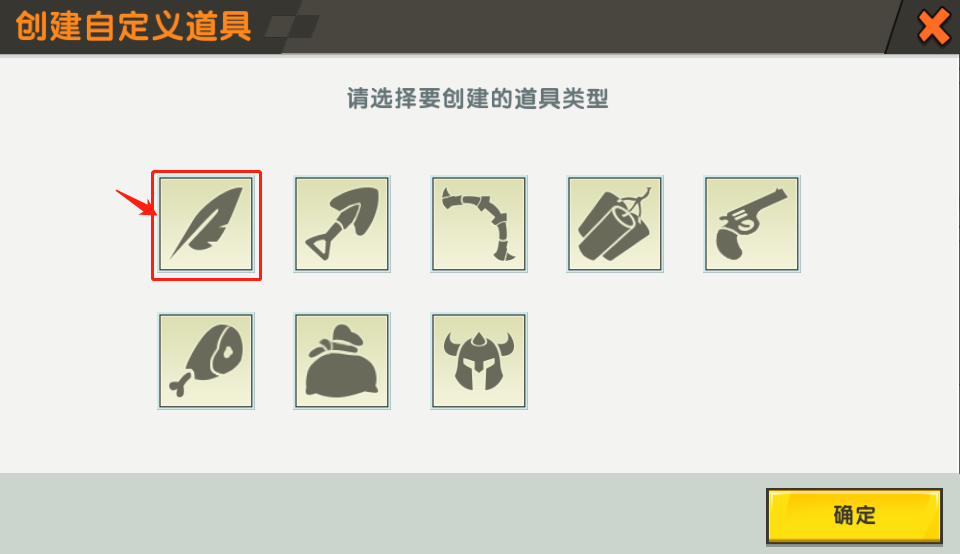
Task: Pick the bow weapon item type
Action: point(479,224)
